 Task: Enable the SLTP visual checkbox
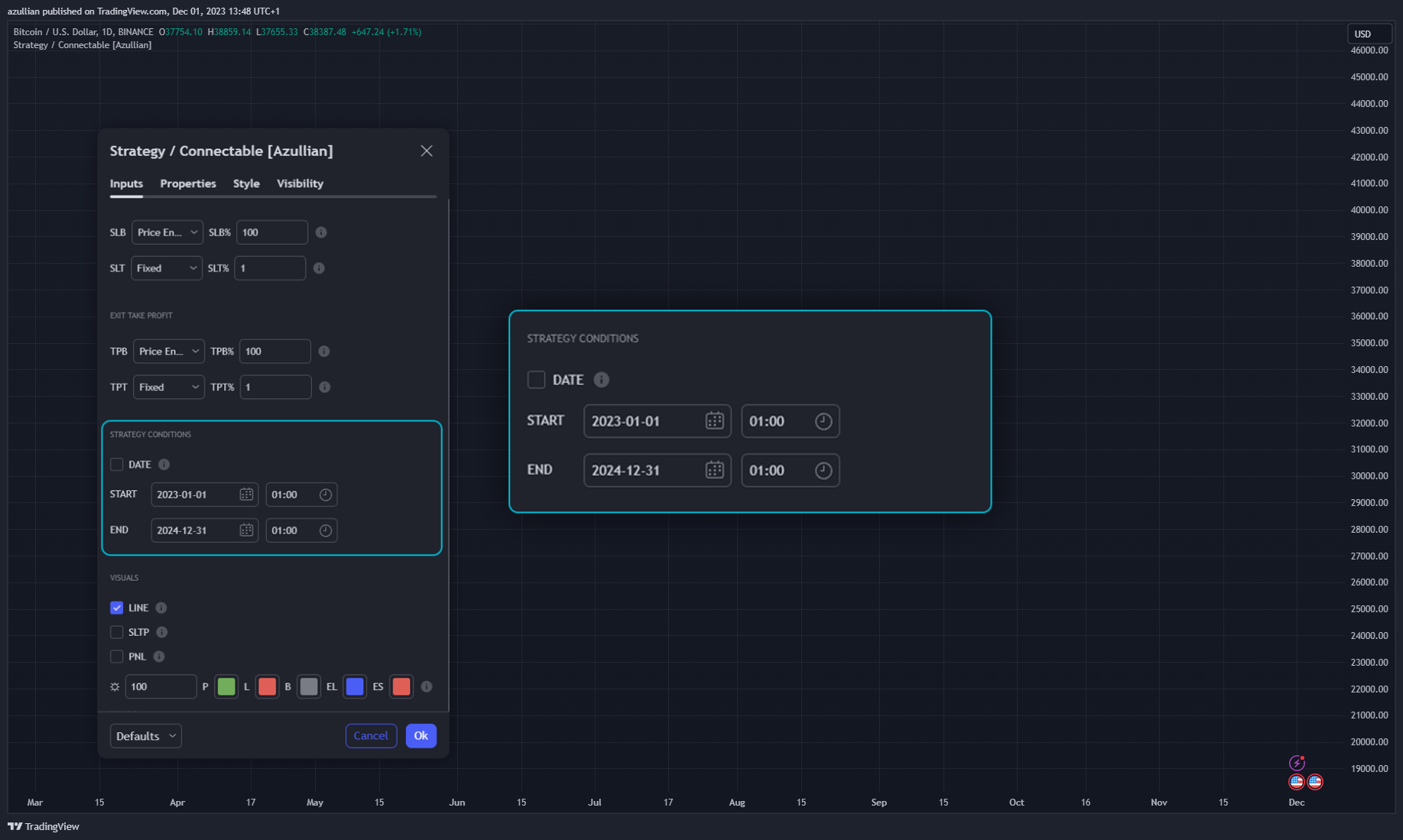tap(117, 632)
